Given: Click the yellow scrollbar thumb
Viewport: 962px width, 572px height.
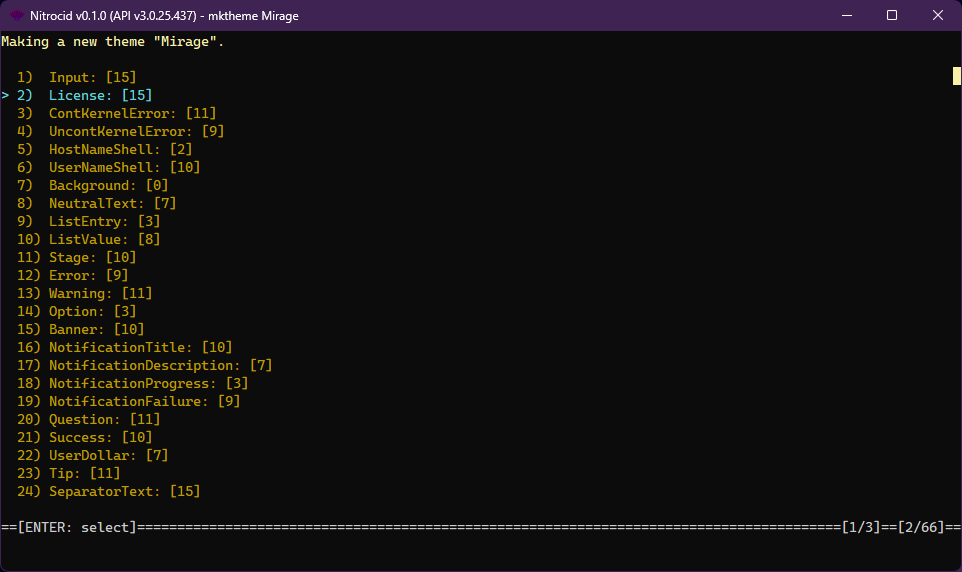Looking at the screenshot, I should (957, 76).
